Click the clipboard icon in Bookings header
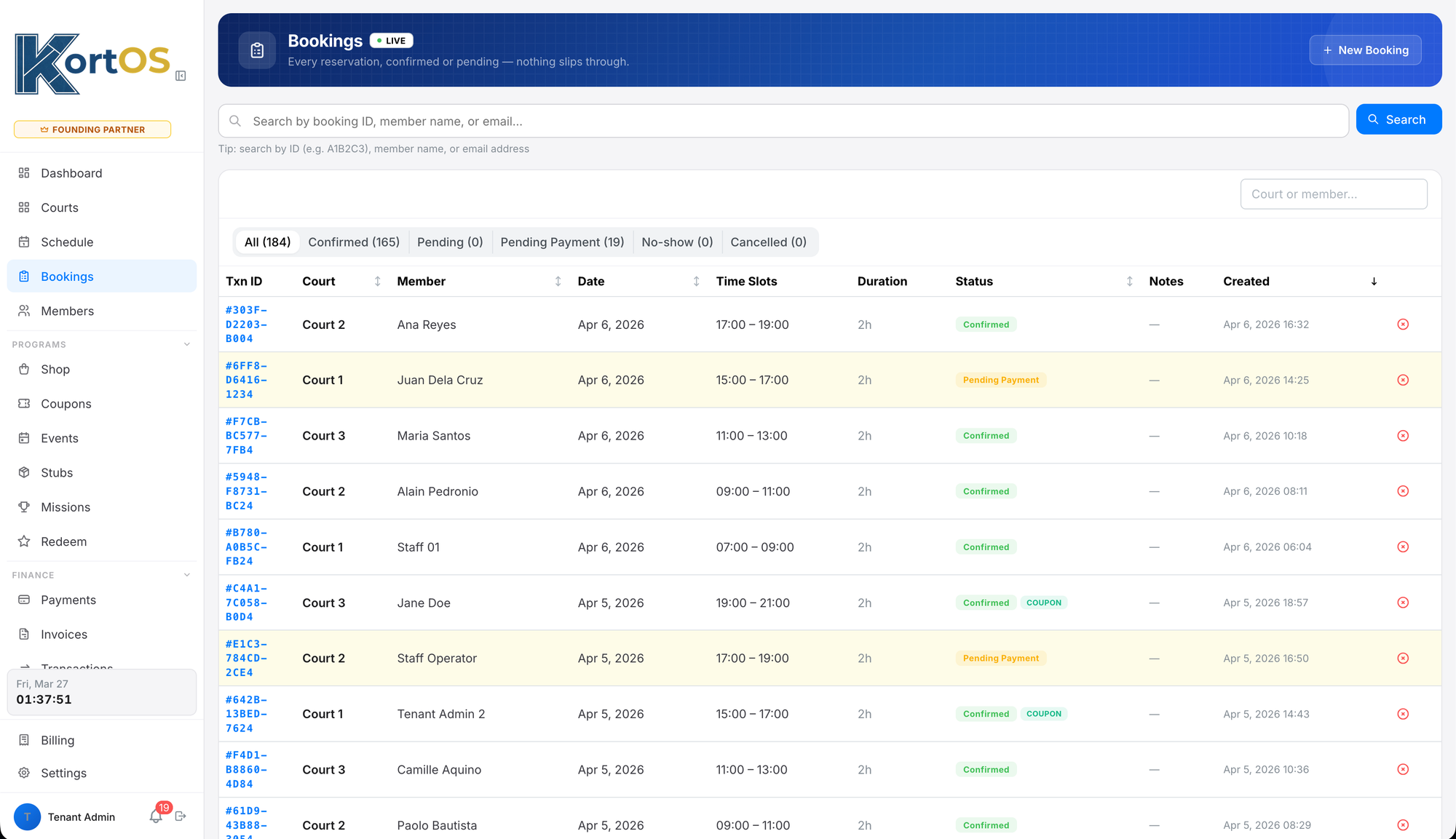 point(257,50)
